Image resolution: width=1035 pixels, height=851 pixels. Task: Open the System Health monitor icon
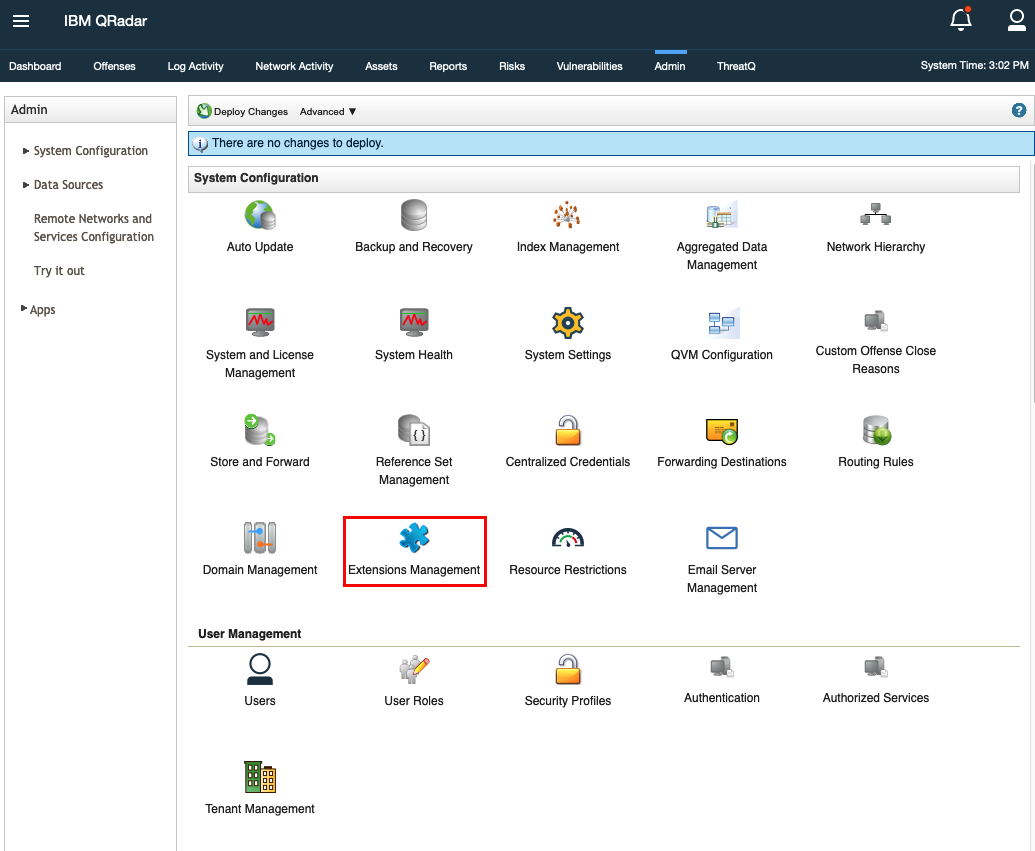point(414,323)
